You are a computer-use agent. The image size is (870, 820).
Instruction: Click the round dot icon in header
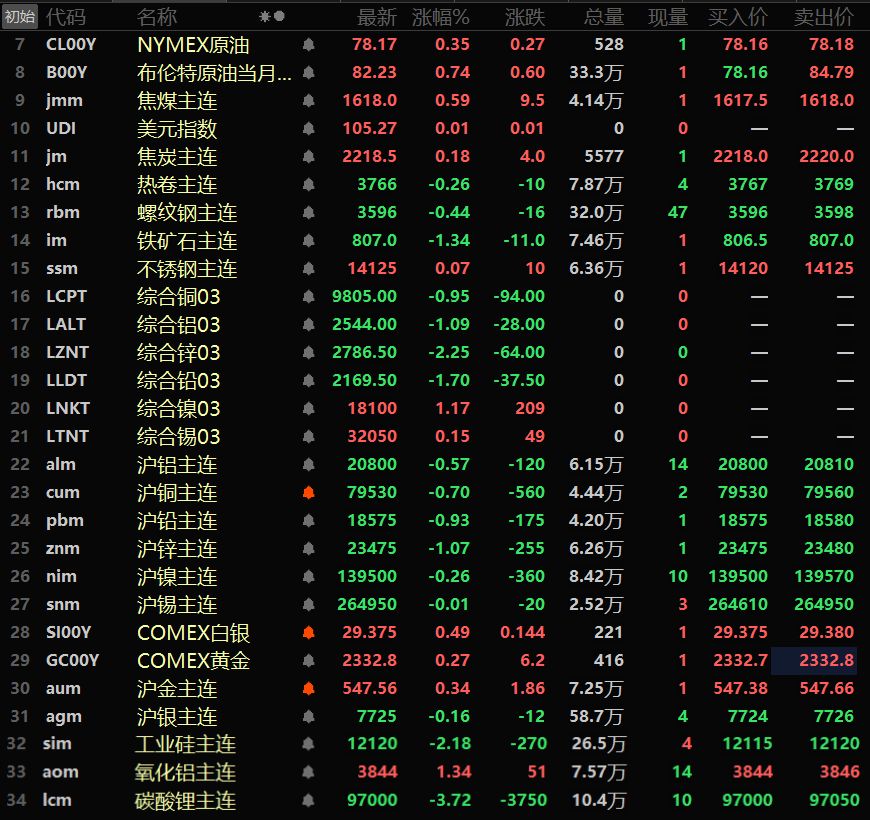click(279, 17)
